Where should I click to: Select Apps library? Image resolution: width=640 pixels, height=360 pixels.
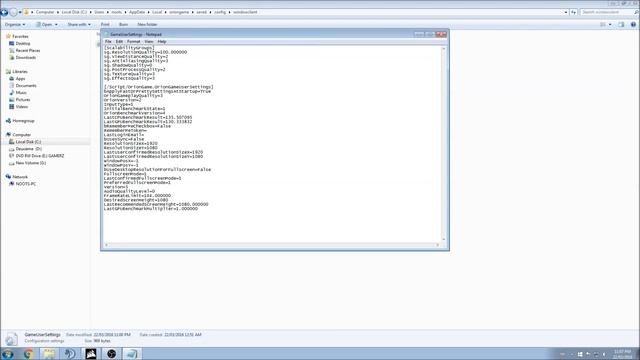(x=20, y=78)
